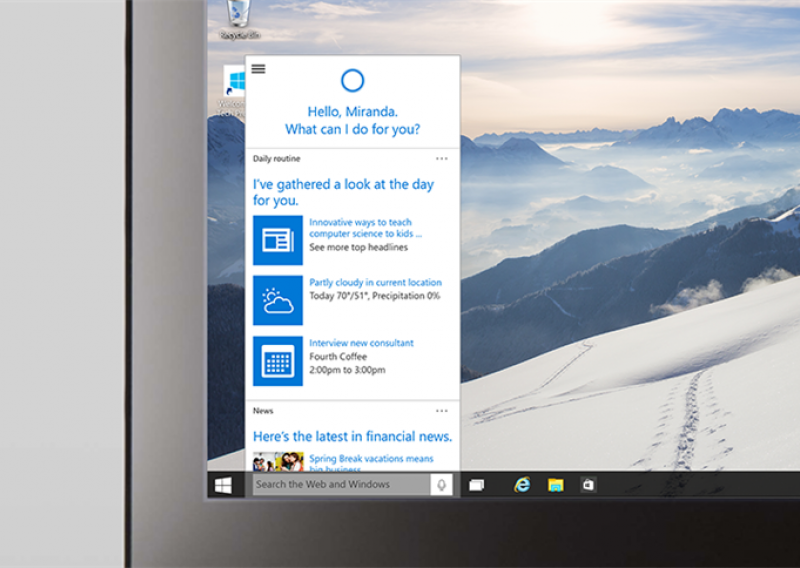
Task: Click the 'Hello, Miranda.' greeting text
Action: pyautogui.click(x=353, y=112)
